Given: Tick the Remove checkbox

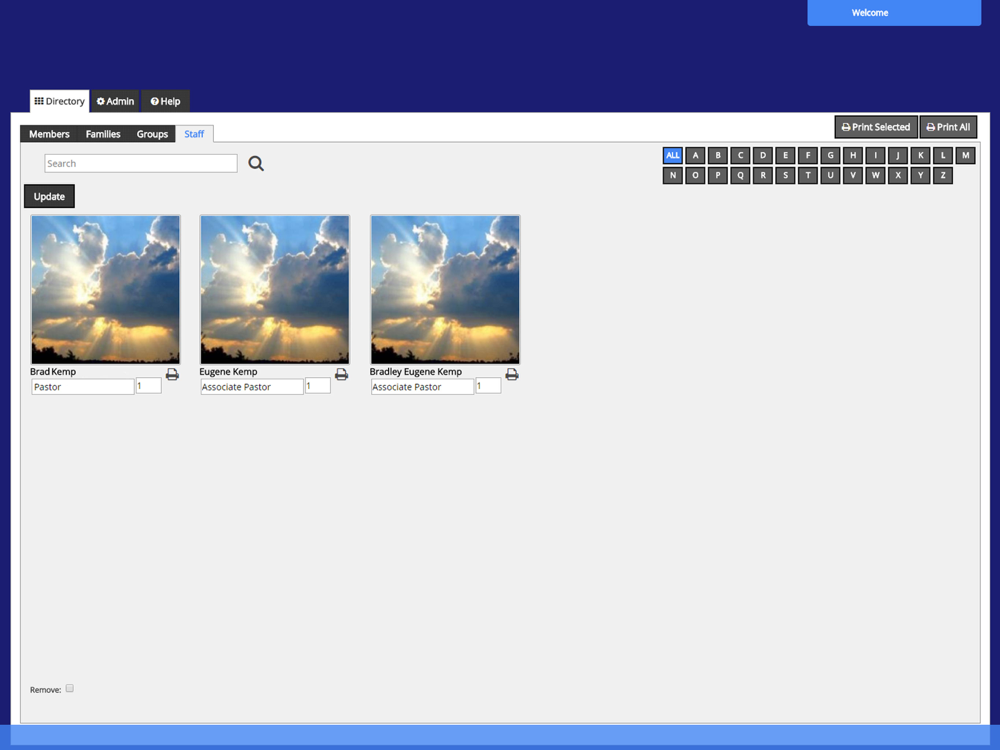Looking at the screenshot, I should click(70, 688).
